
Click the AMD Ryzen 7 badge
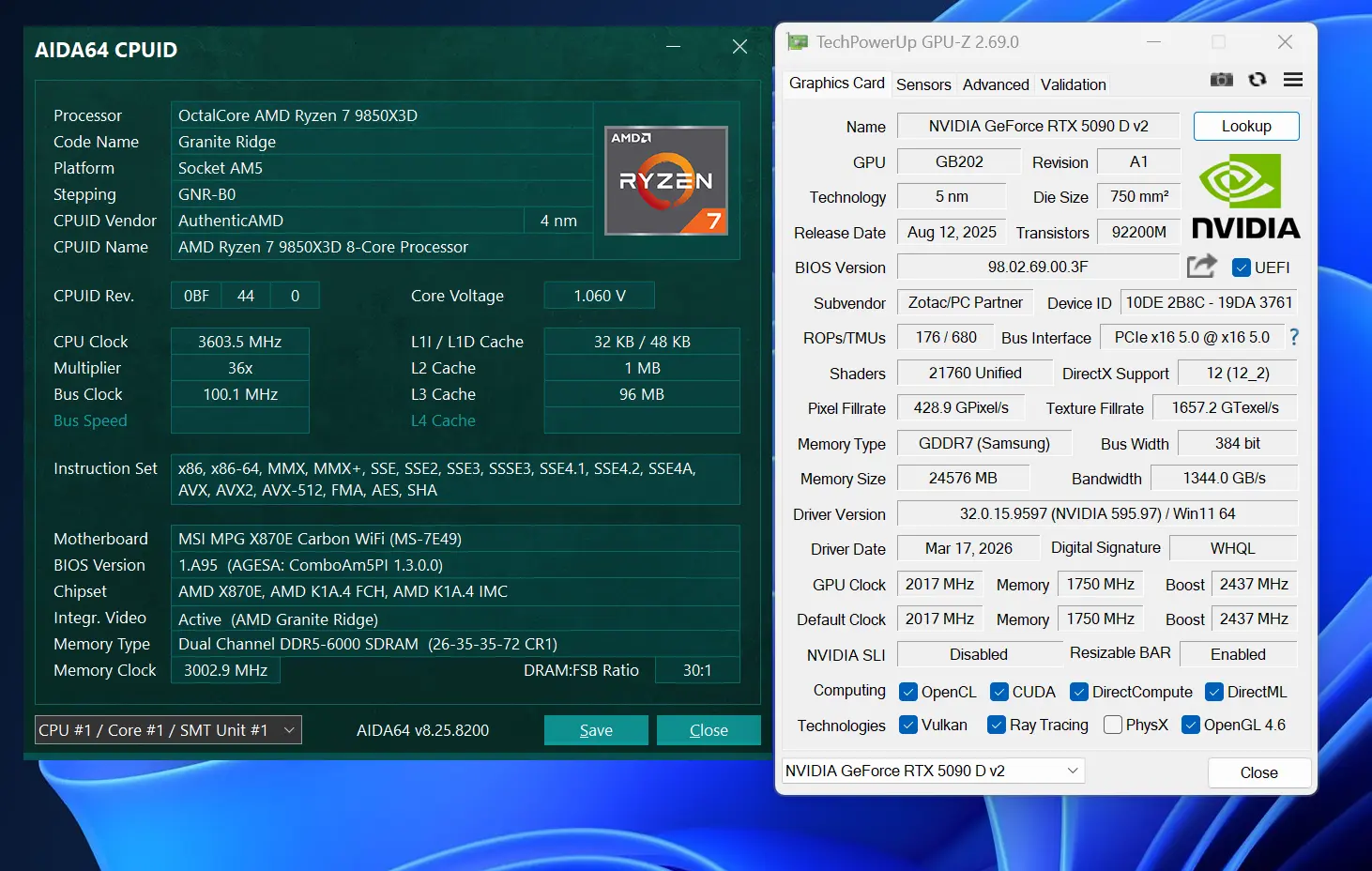666,181
